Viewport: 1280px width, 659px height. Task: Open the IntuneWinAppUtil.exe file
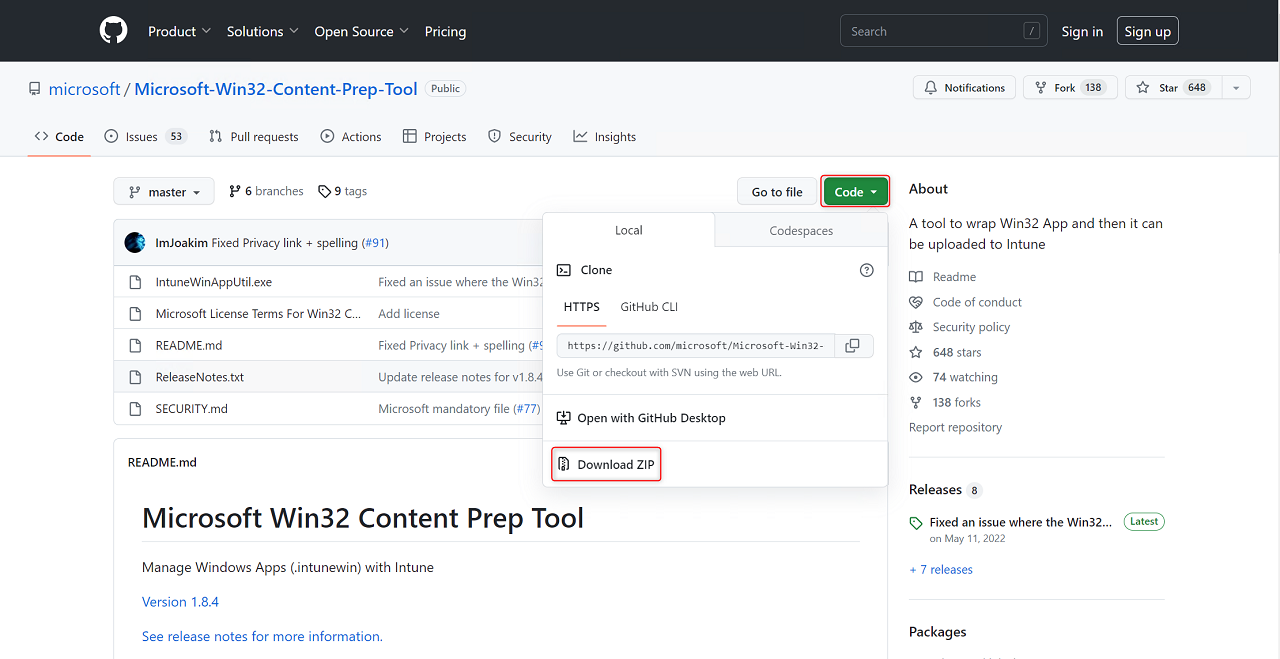(x=214, y=282)
